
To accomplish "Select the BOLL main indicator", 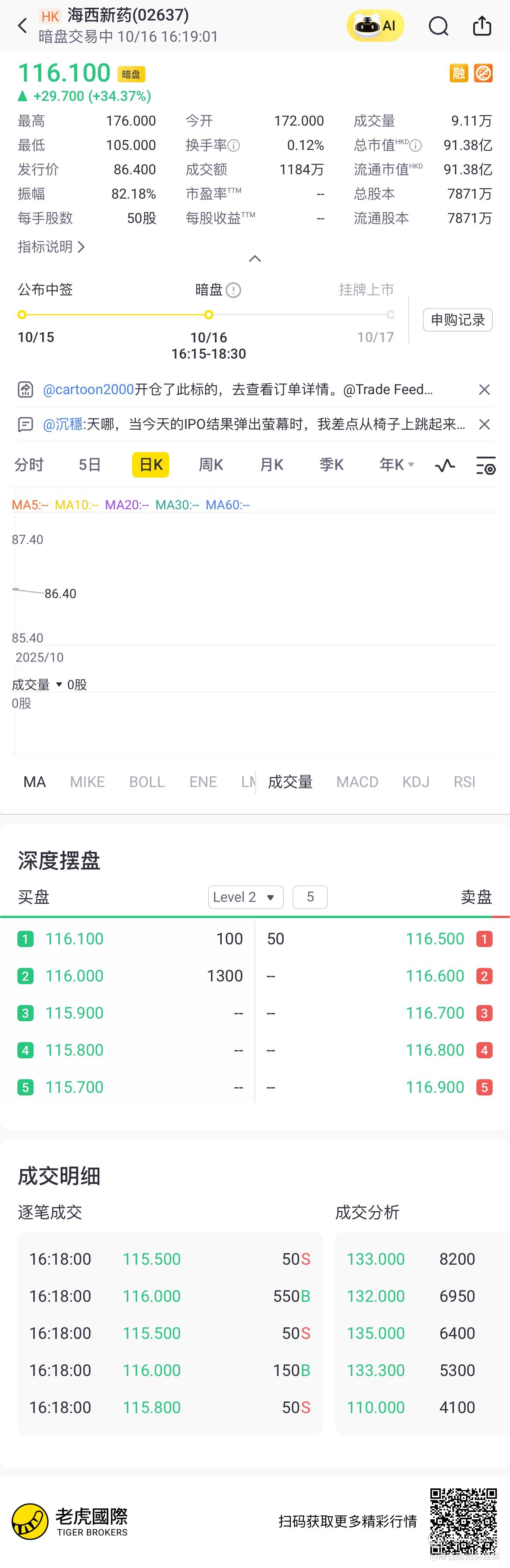I will [147, 782].
